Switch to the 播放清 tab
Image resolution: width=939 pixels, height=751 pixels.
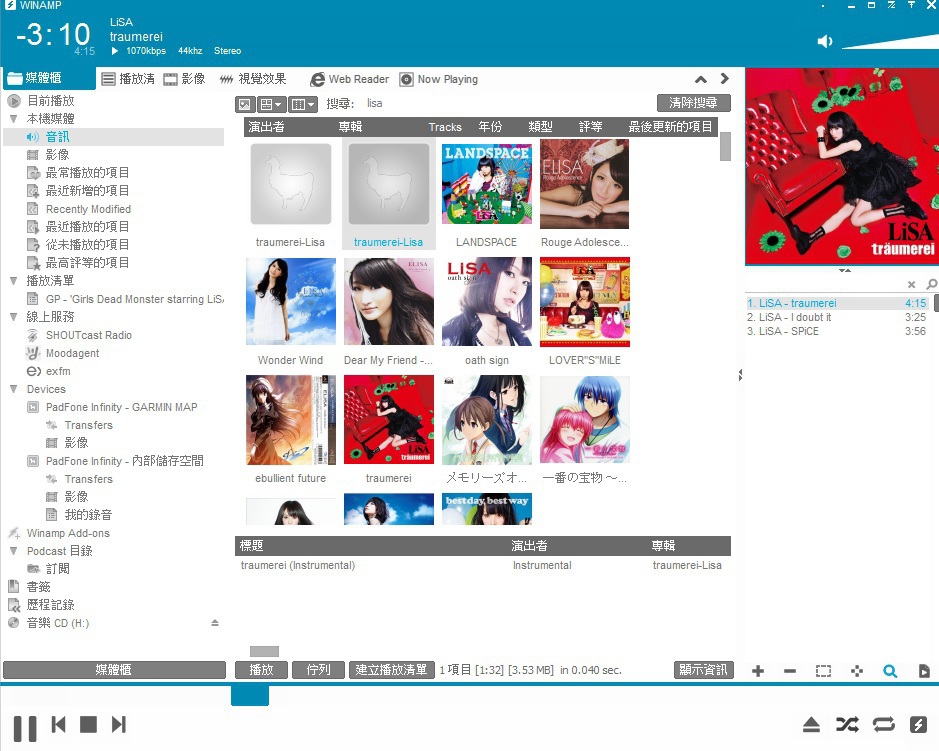click(x=128, y=79)
